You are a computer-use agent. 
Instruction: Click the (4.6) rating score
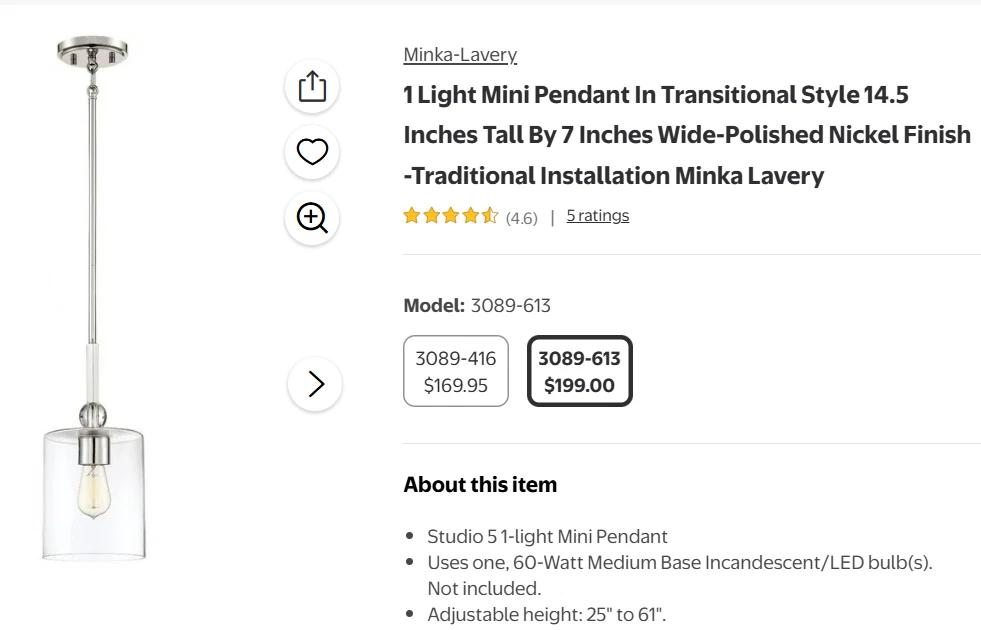[x=522, y=218]
